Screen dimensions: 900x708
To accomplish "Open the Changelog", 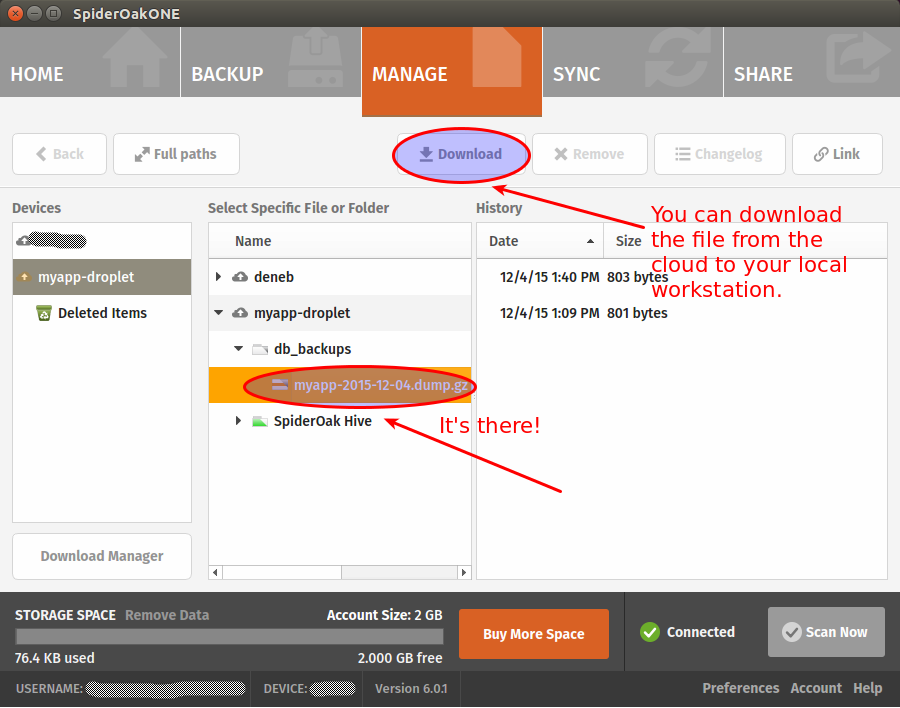I will 719,154.
